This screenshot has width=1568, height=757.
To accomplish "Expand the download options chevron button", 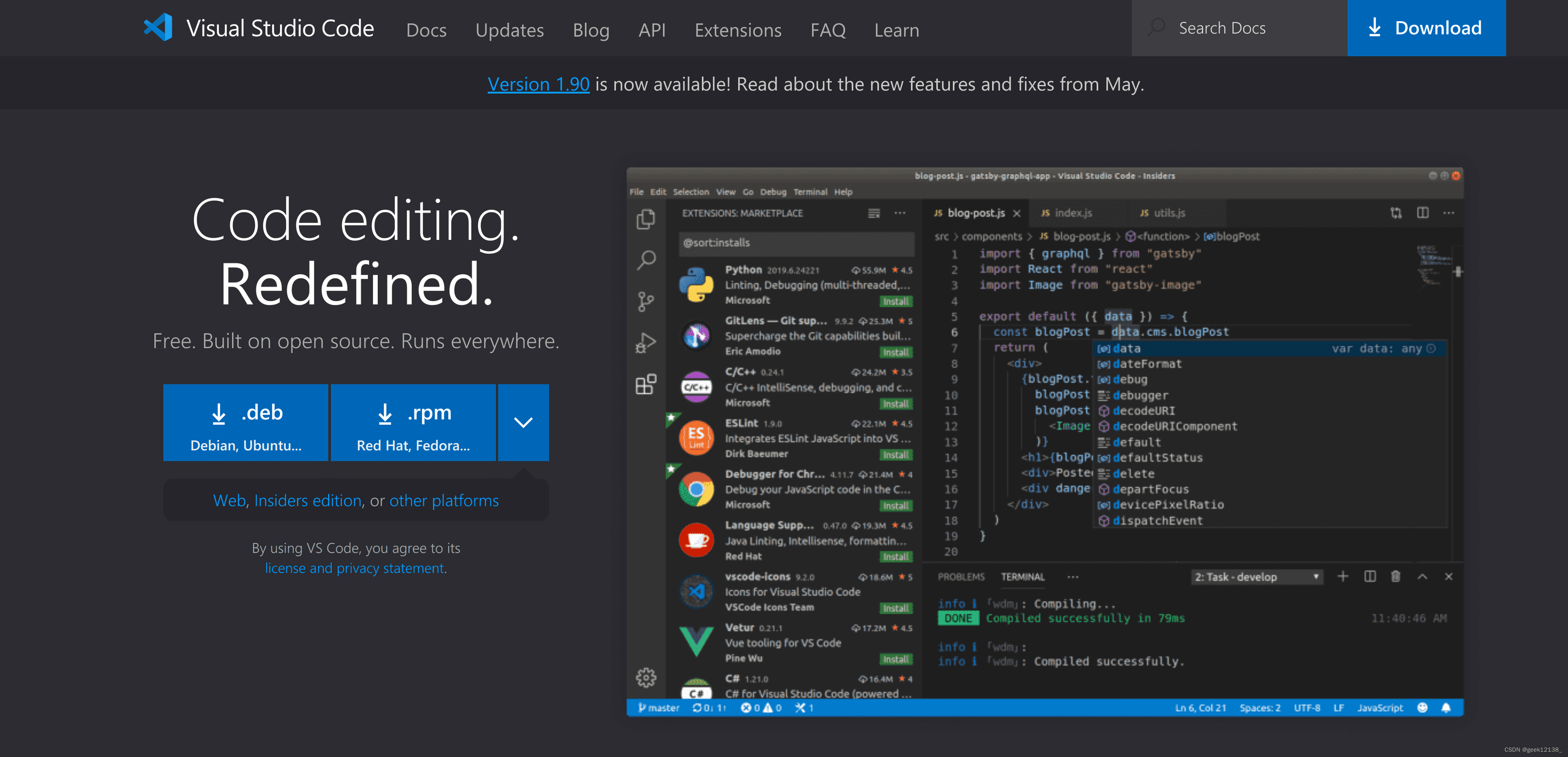I will click(x=523, y=422).
